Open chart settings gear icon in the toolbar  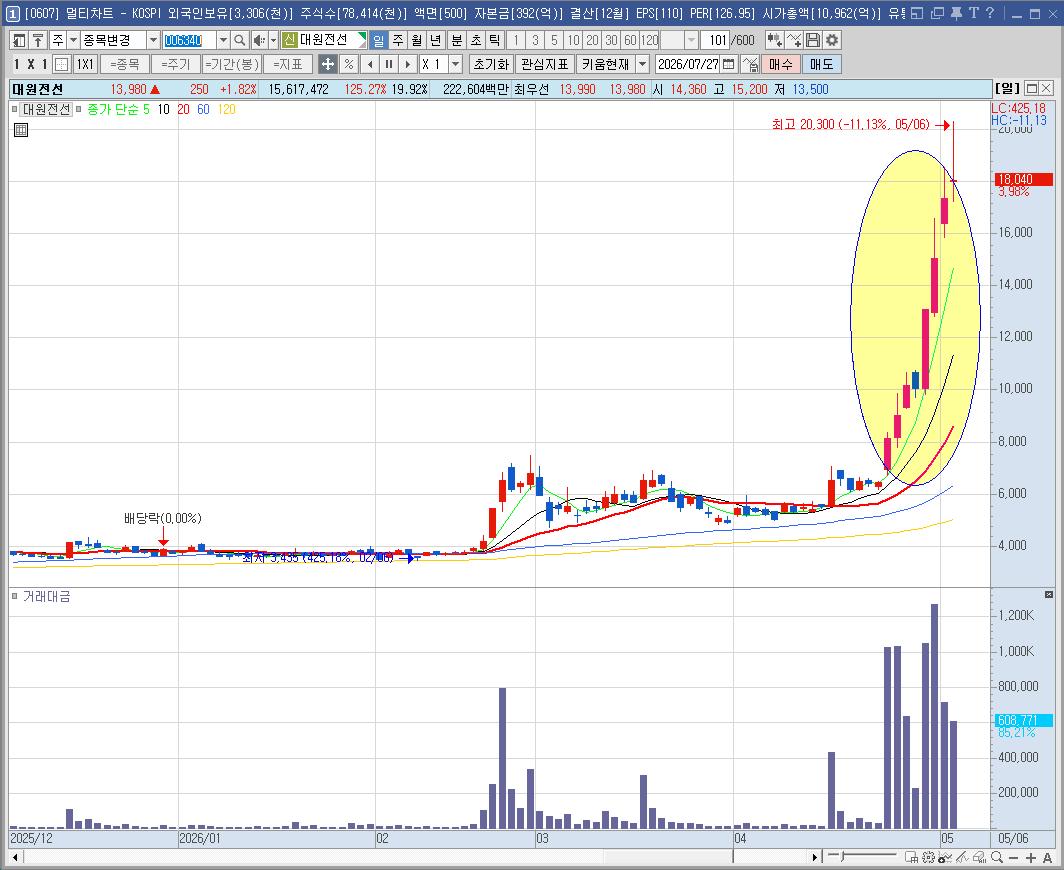pyautogui.click(x=832, y=41)
